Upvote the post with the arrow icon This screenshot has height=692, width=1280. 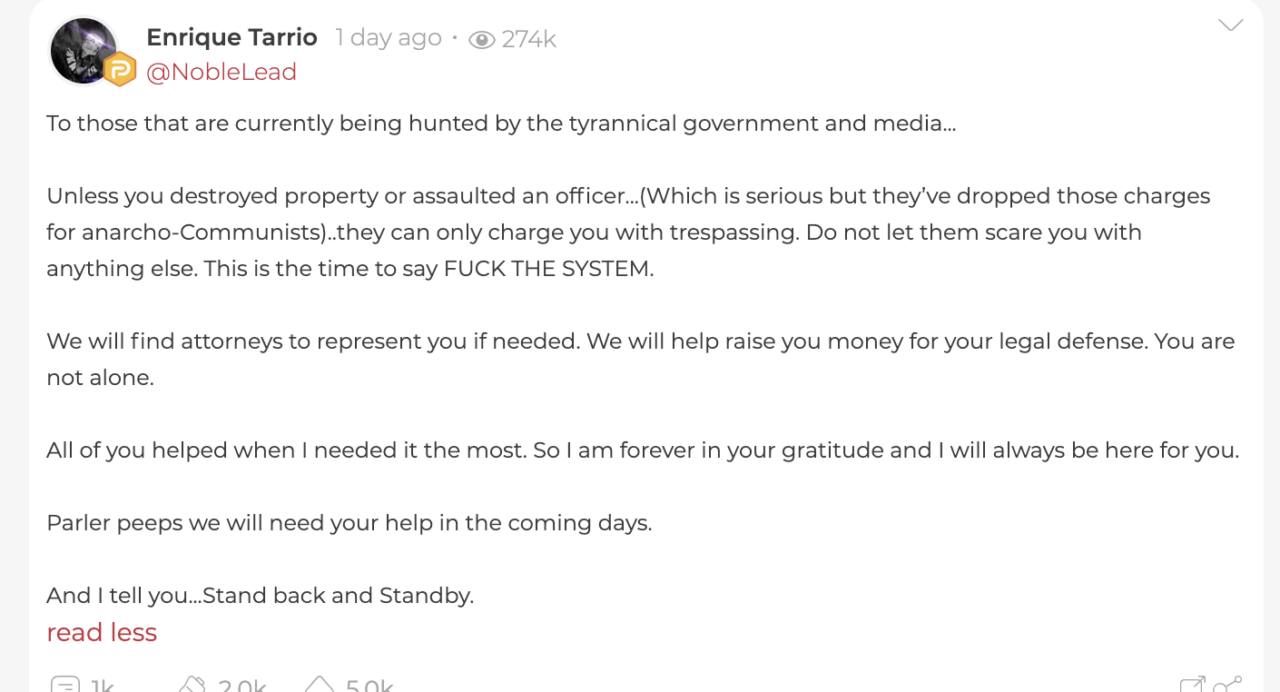point(319,685)
